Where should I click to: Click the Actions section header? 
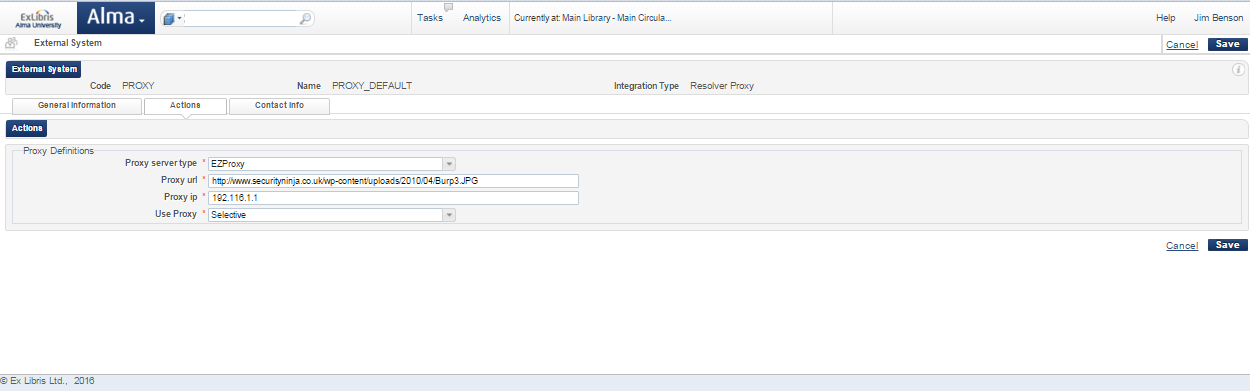tap(27, 128)
